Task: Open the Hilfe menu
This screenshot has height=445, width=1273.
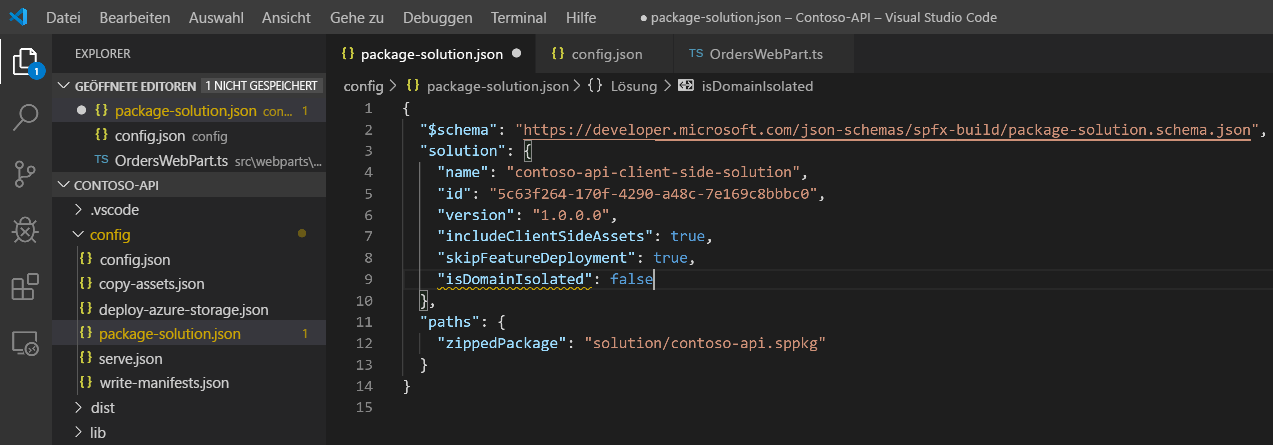Action: point(581,18)
